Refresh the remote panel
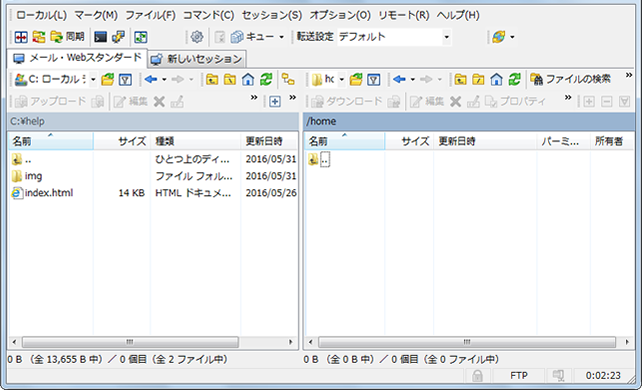This screenshot has width=642, height=390. point(515,79)
